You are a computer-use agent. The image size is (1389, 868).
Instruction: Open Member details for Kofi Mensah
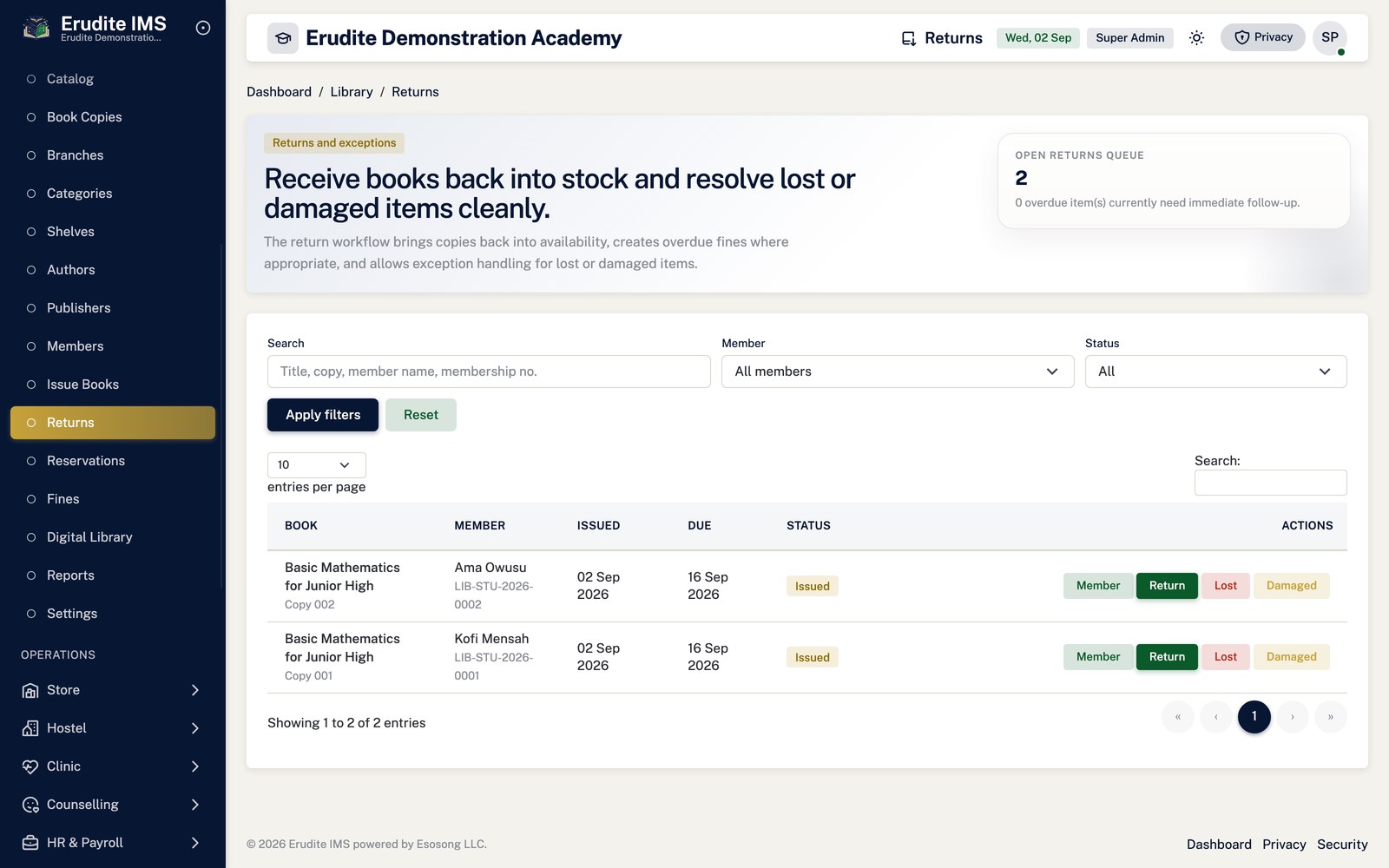click(x=1098, y=657)
